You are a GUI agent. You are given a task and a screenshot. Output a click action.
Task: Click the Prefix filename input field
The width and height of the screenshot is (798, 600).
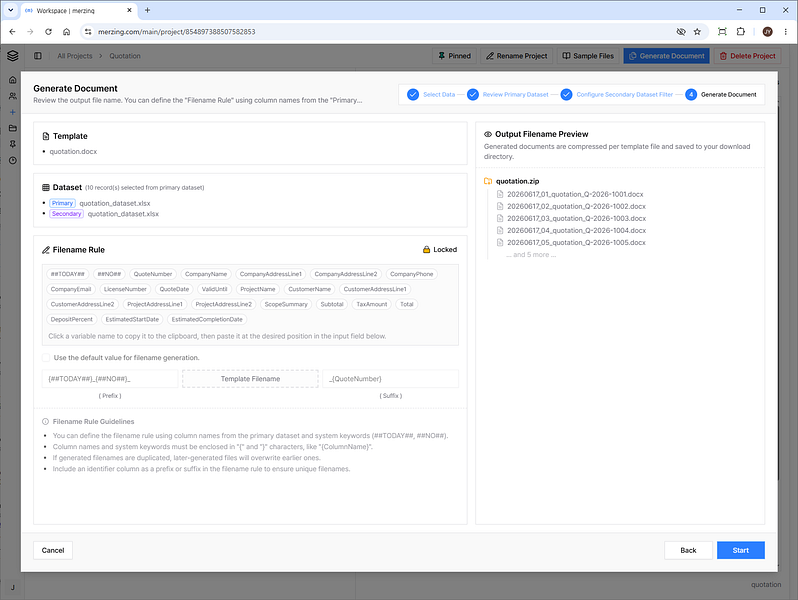point(110,379)
